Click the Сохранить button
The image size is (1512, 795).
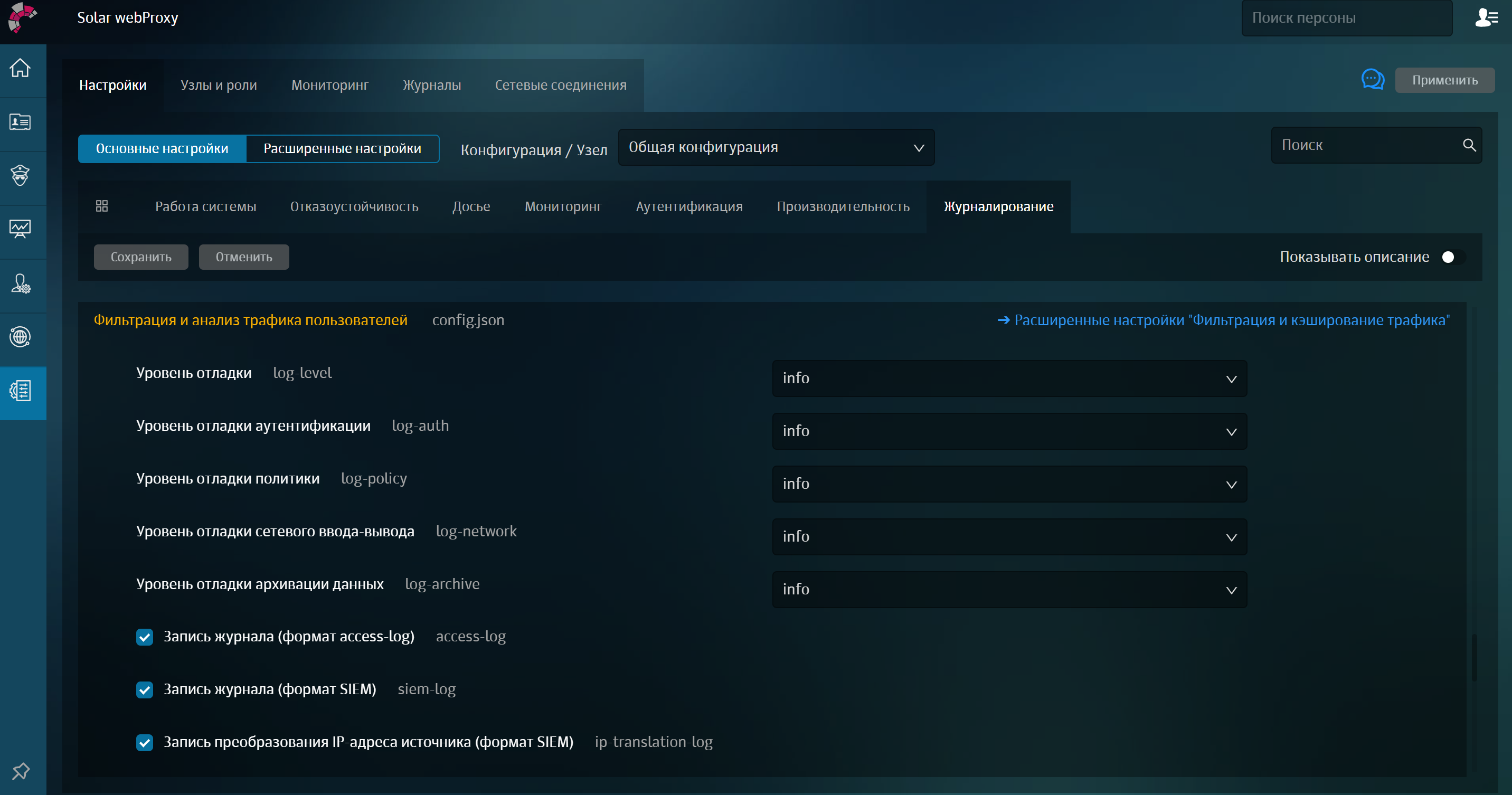pos(140,257)
